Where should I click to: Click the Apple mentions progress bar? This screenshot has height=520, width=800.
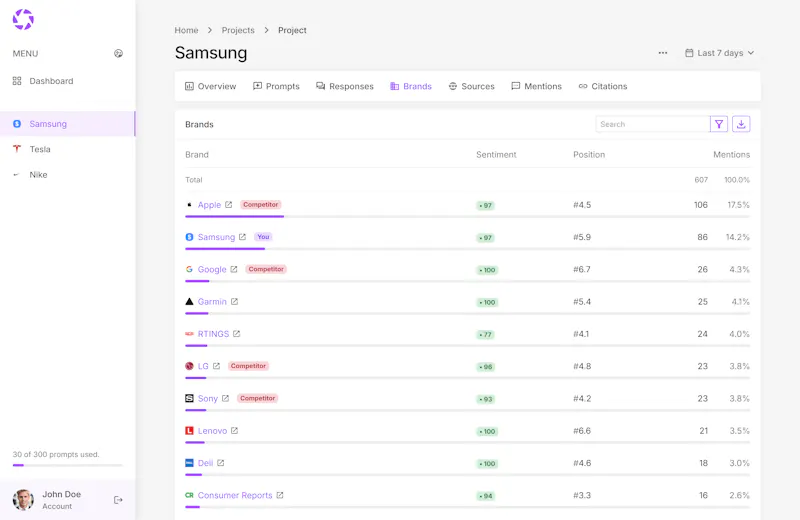click(467, 217)
